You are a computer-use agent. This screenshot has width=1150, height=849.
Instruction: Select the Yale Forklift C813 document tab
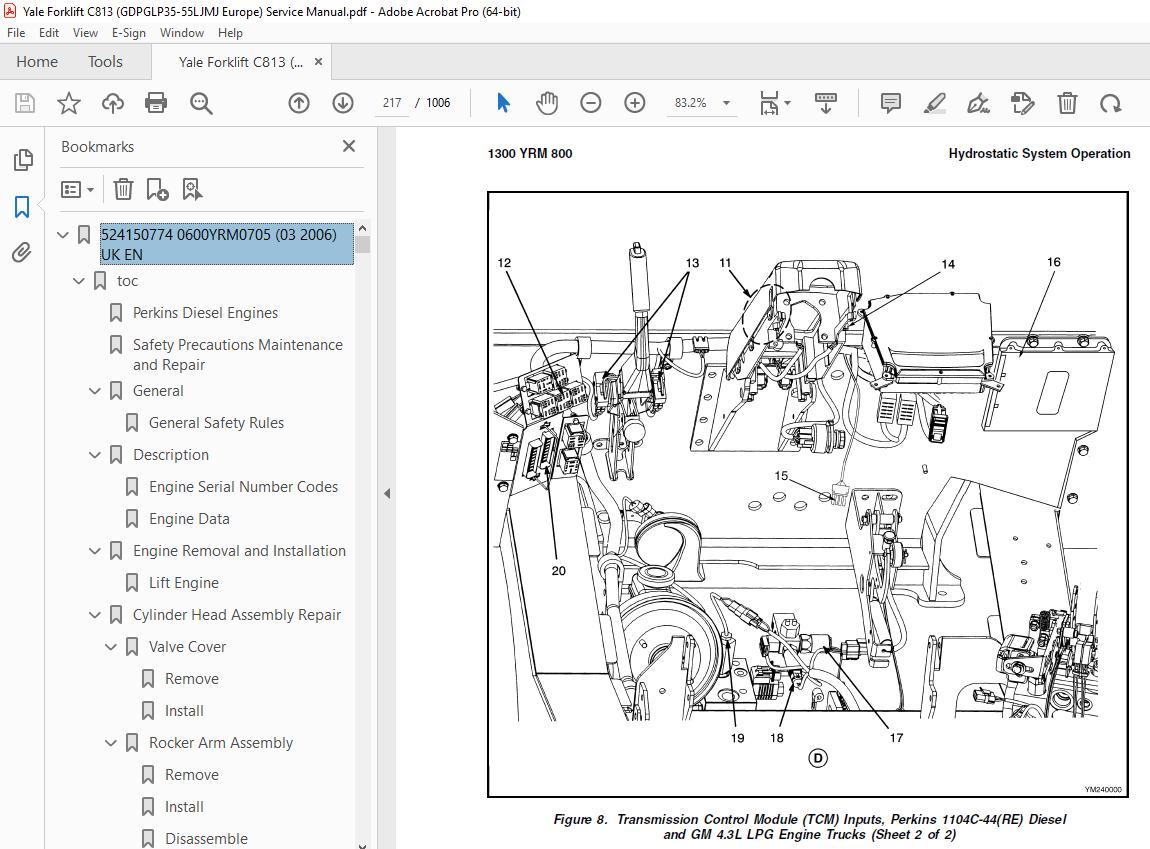pos(241,62)
